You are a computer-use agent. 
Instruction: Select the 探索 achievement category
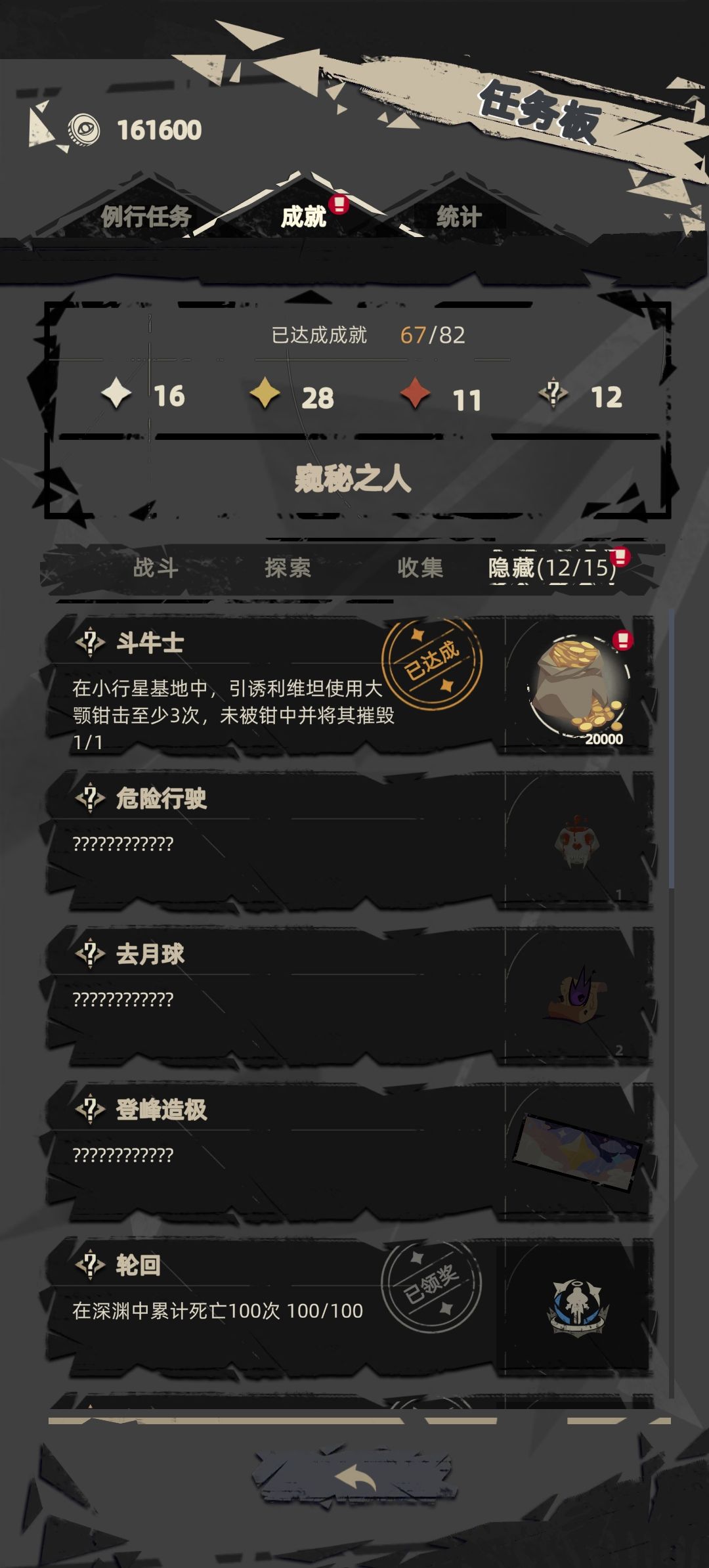coord(288,567)
